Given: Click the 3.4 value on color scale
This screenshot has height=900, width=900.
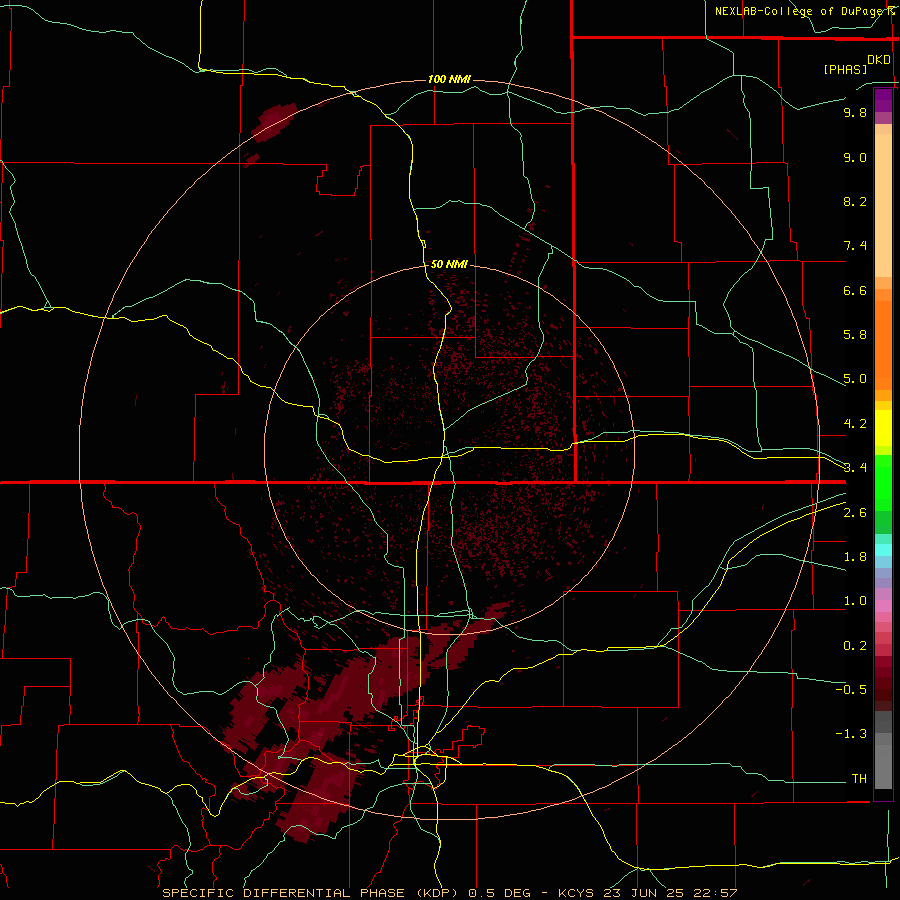Looking at the screenshot, I should (855, 468).
